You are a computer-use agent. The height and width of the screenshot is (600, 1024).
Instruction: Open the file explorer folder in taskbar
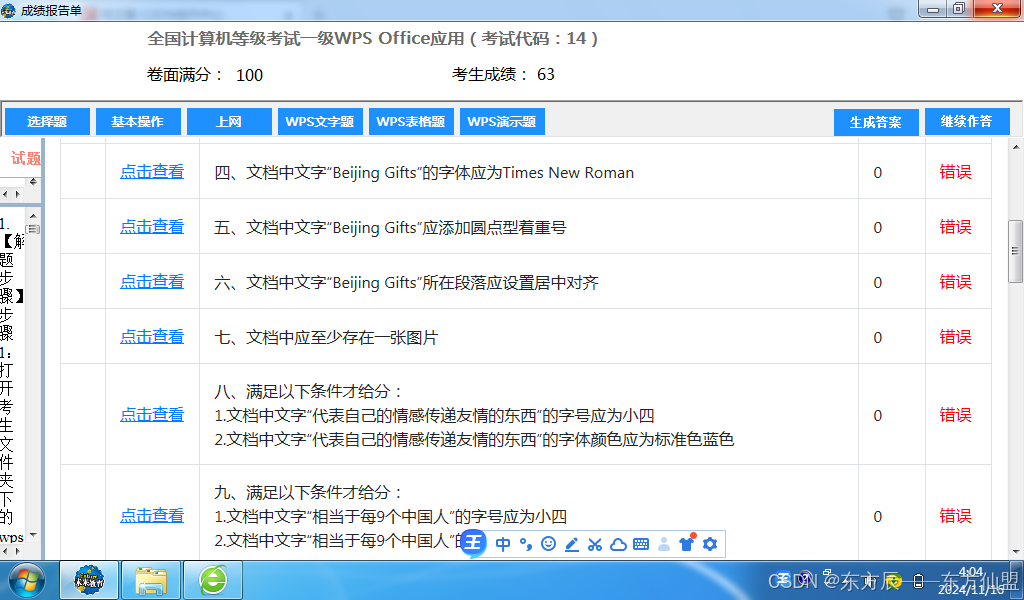151,580
